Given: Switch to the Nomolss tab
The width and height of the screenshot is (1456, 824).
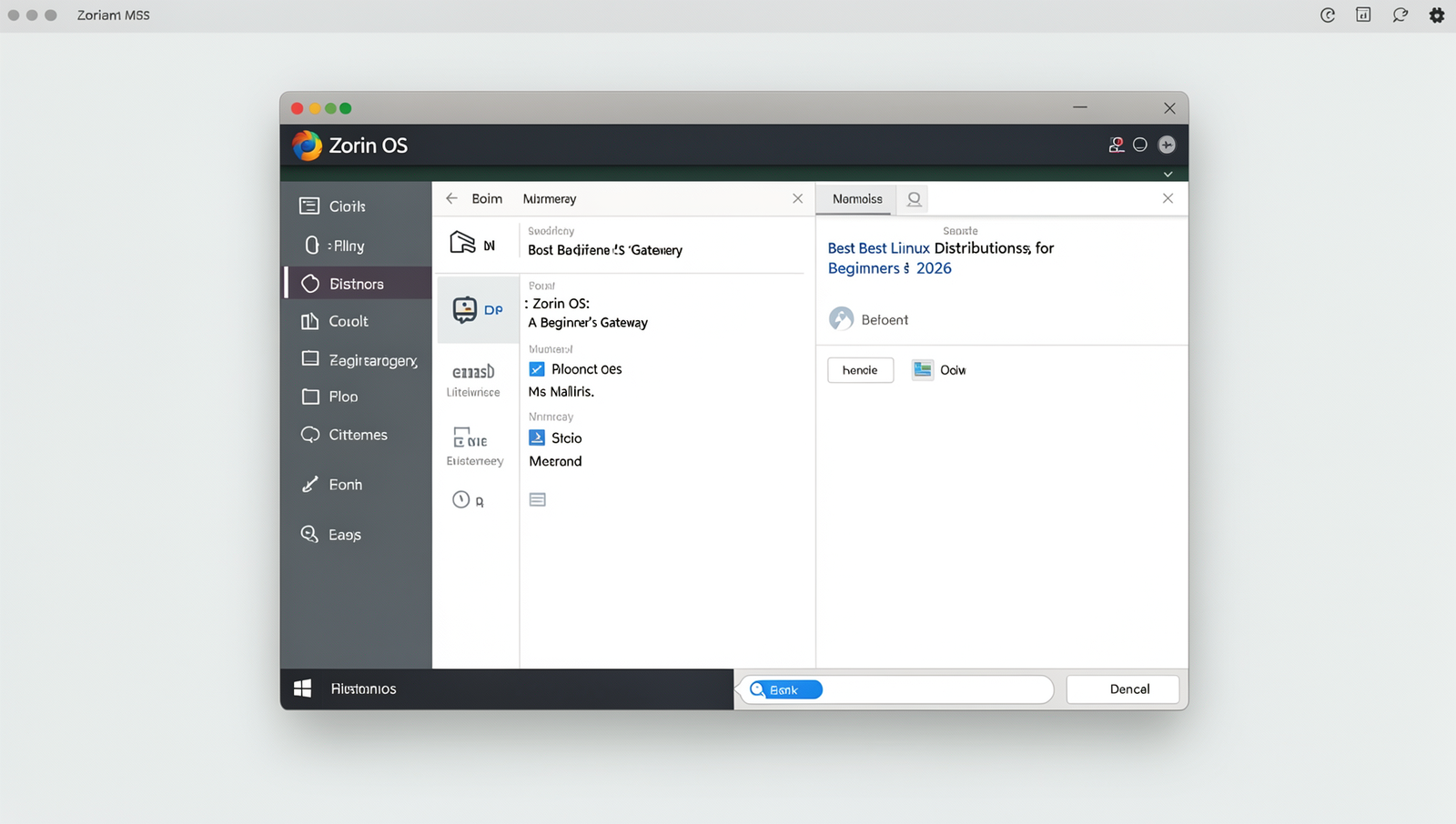Looking at the screenshot, I should tap(857, 199).
